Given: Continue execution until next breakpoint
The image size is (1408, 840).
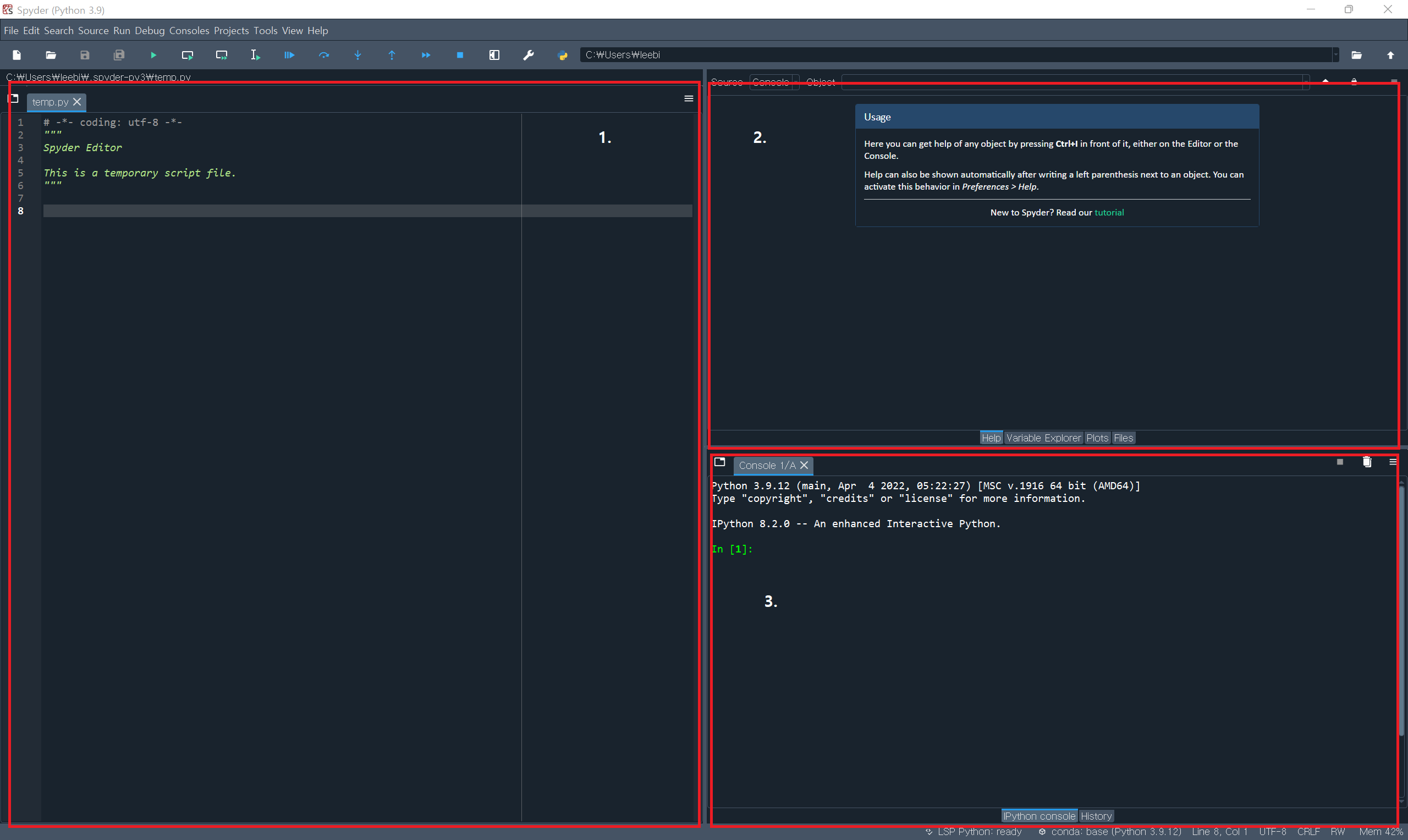Looking at the screenshot, I should [426, 55].
